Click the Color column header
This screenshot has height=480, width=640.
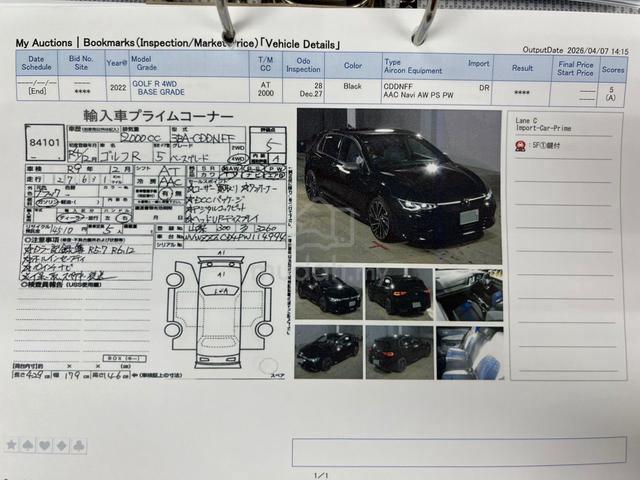pos(353,66)
